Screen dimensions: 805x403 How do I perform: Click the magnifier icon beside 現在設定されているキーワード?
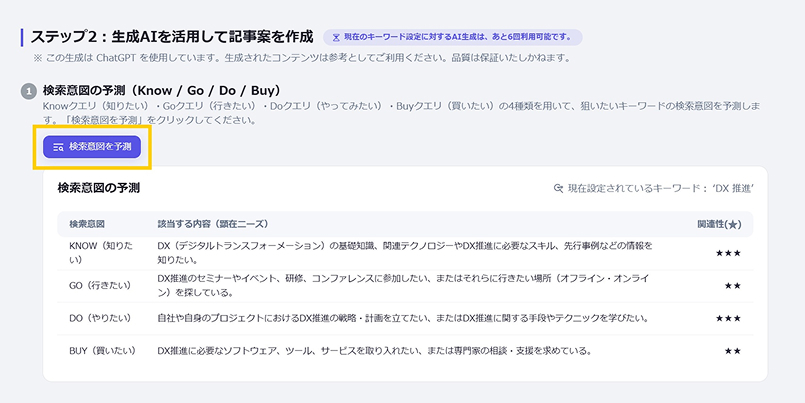click(558, 188)
